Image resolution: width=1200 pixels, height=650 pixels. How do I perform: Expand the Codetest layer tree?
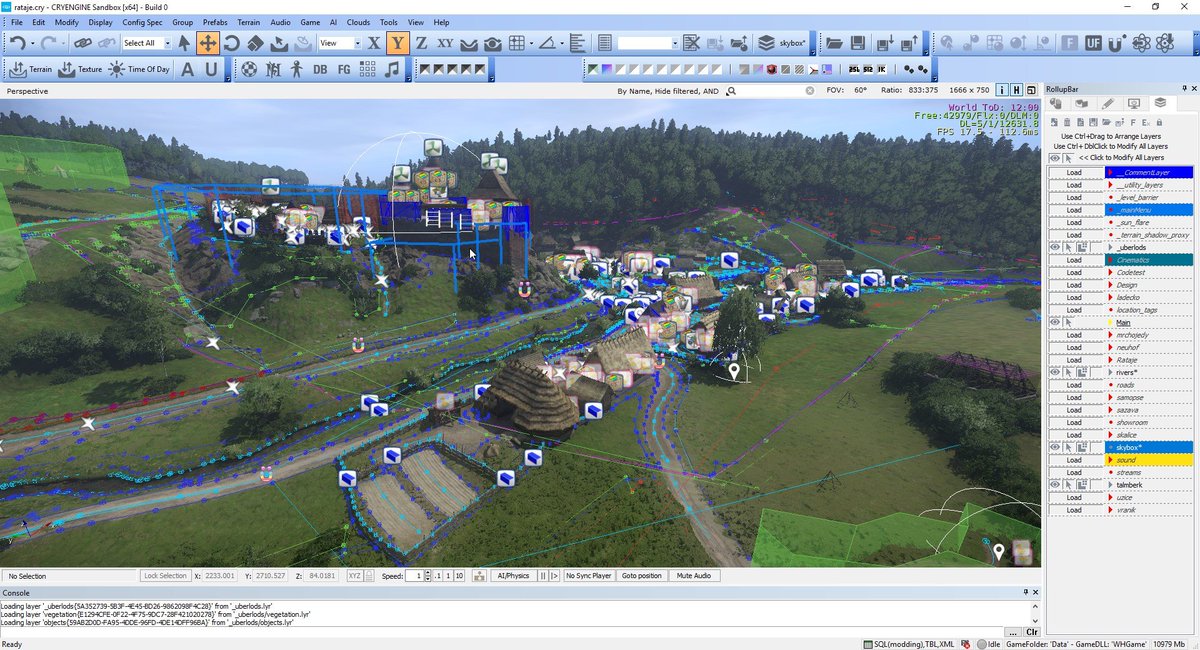point(1110,272)
